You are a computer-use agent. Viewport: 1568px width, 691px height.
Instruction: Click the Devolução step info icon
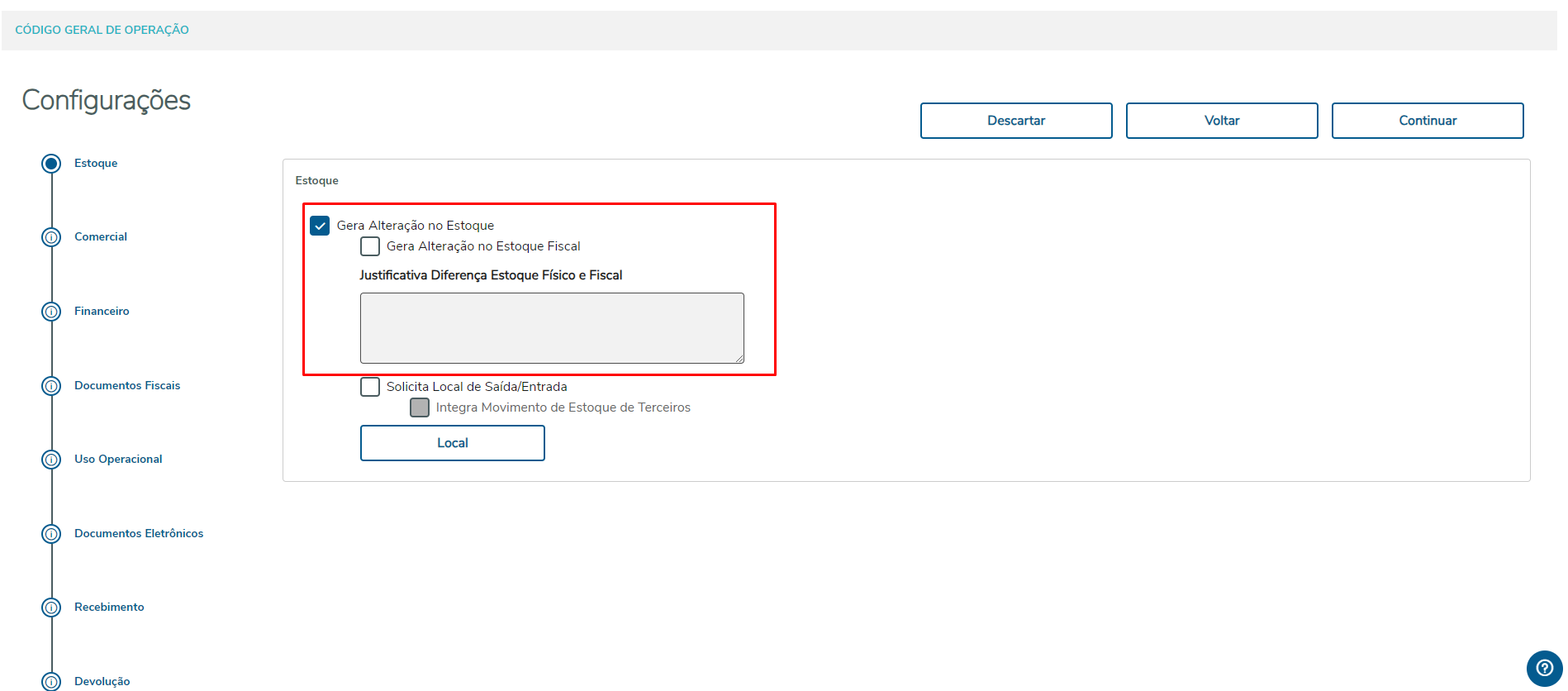point(51,682)
